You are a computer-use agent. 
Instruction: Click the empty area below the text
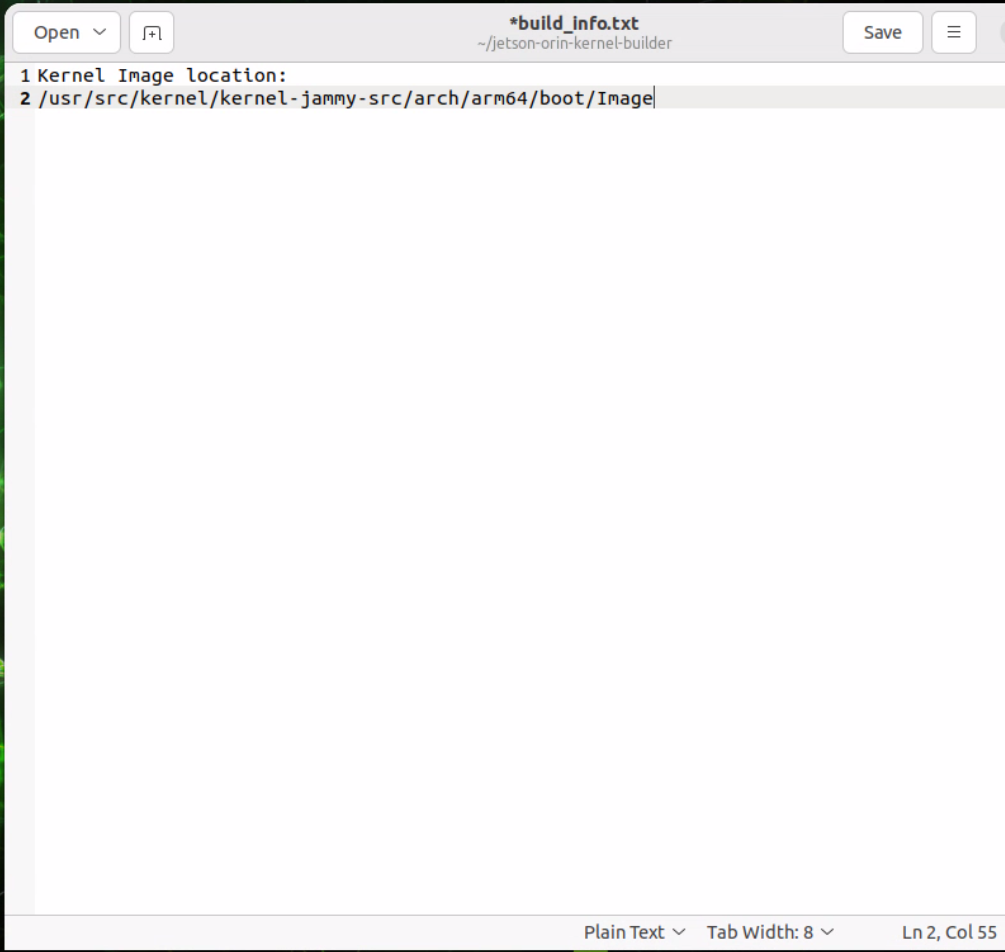500,500
